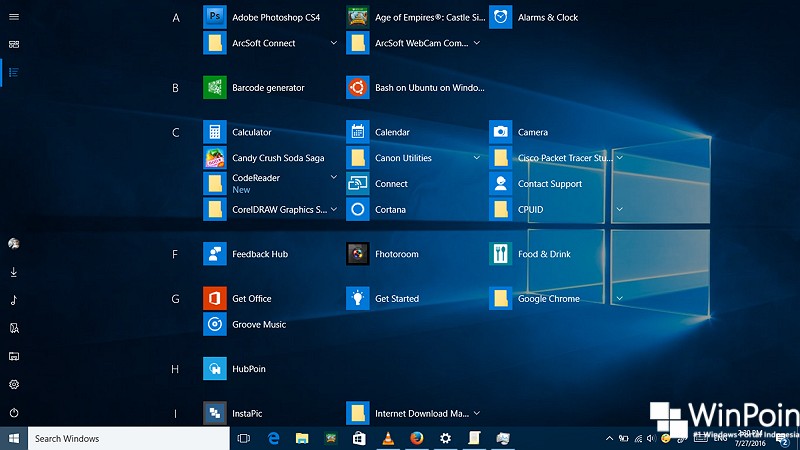Viewport: 800px width, 450px height.
Task: Expand the CodeReader folder
Action: 334,177
